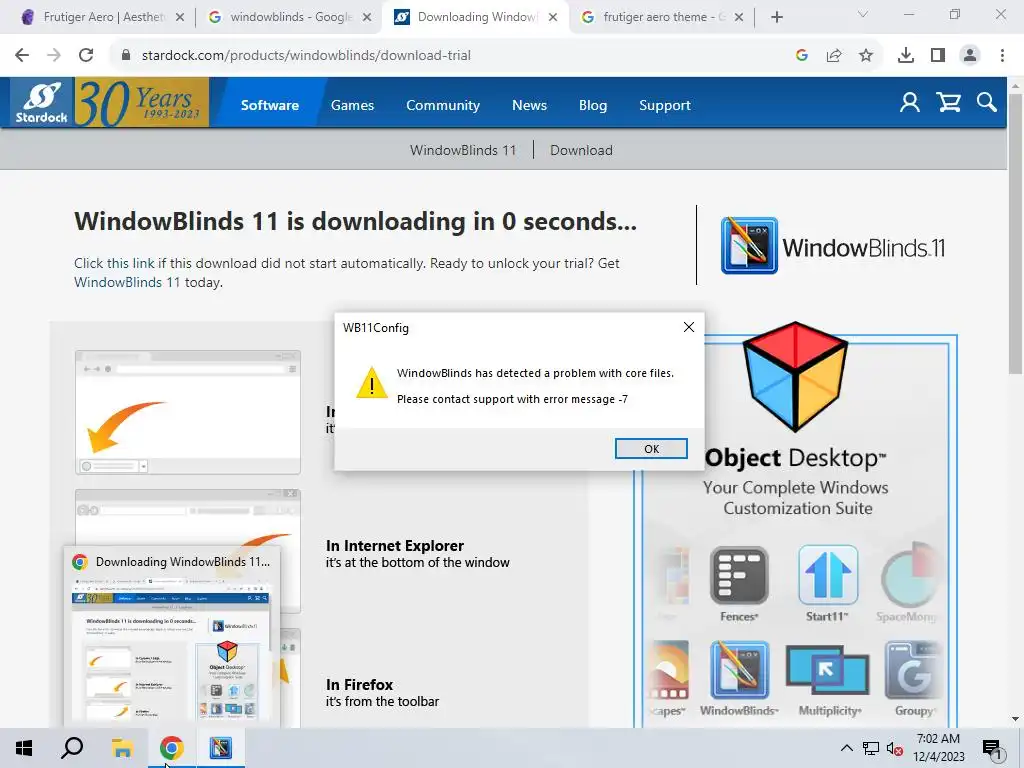Click the WindowBlinds 11 product logo
This screenshot has height=768, width=1024.
click(x=833, y=246)
